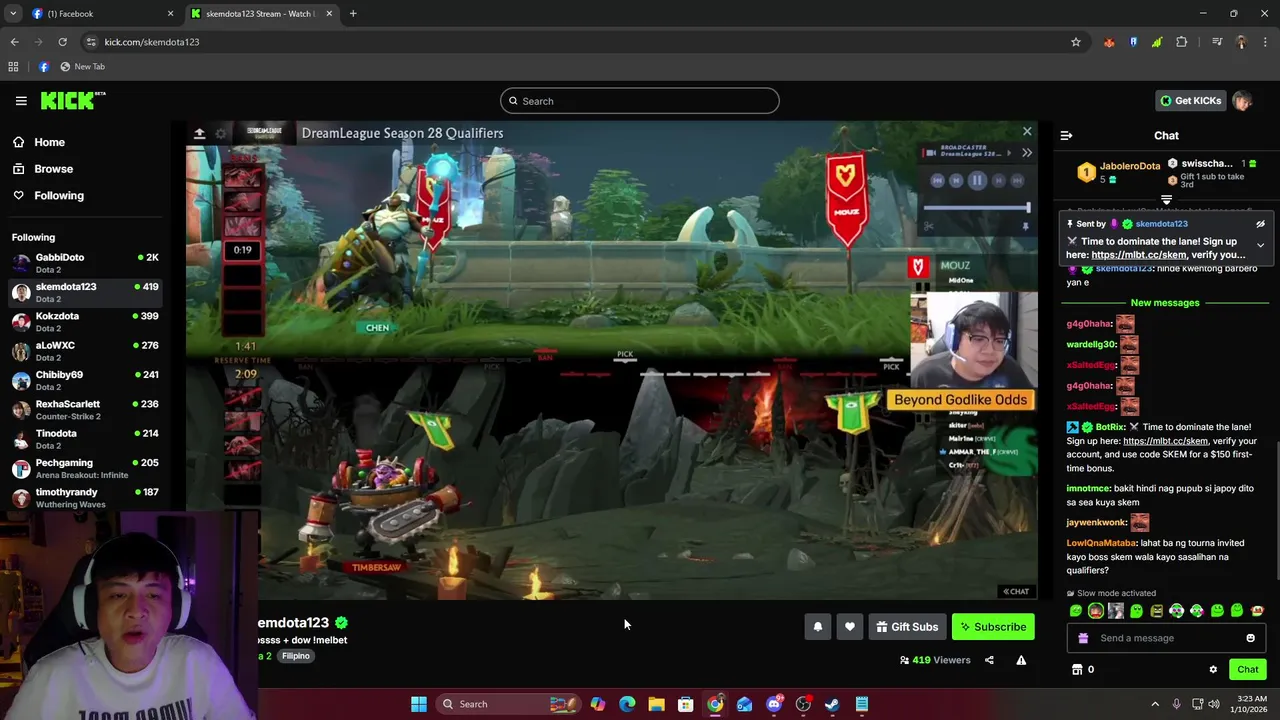Expand the in-game broadcaster panel arrows

(x=1026, y=153)
